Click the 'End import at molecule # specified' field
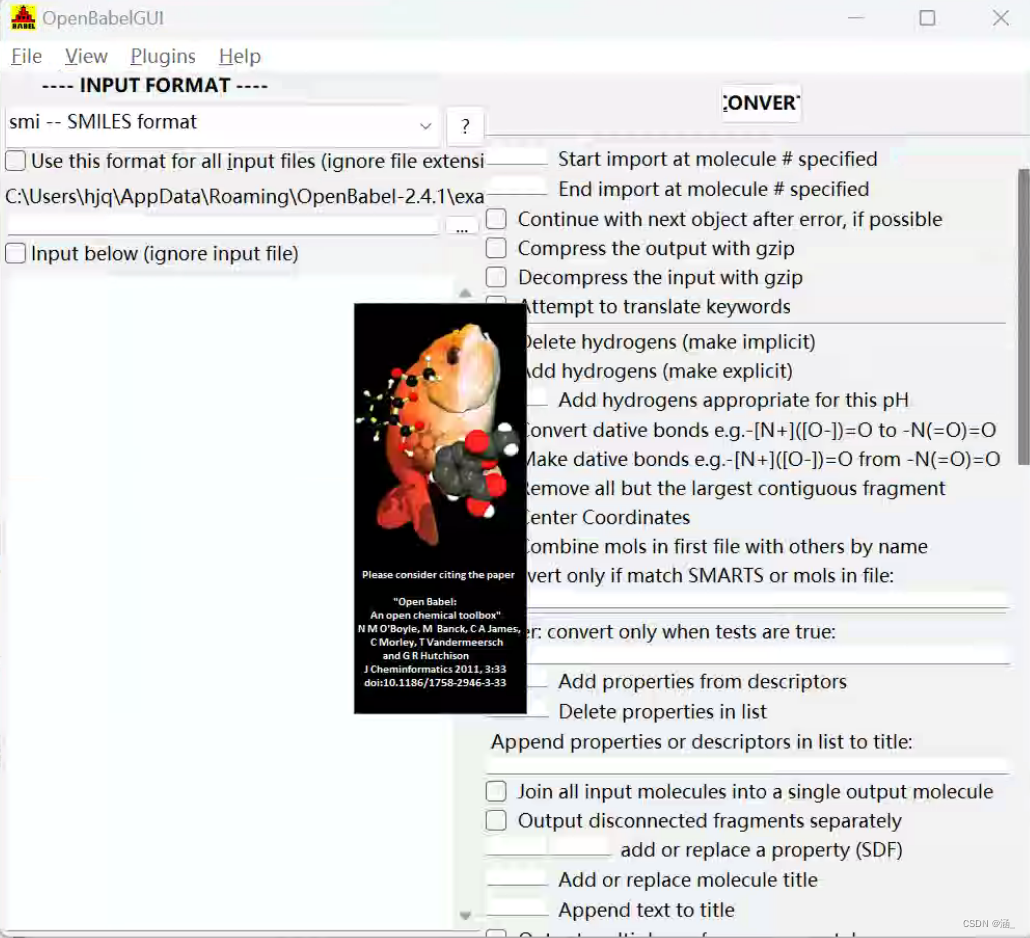 [x=517, y=187]
